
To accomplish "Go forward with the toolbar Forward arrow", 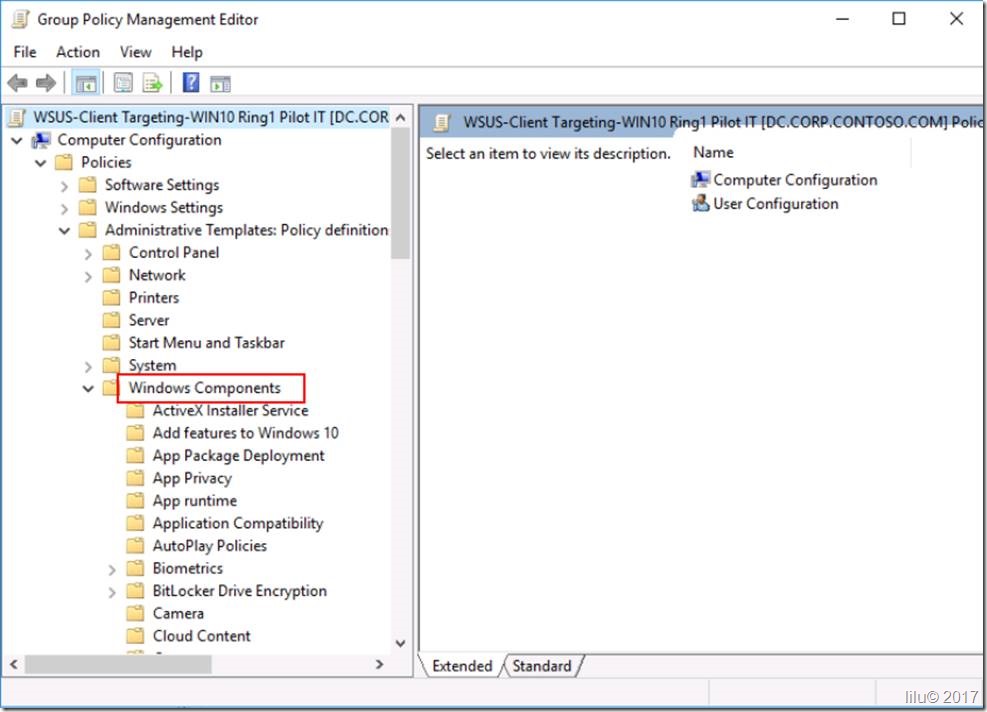I will 46,83.
